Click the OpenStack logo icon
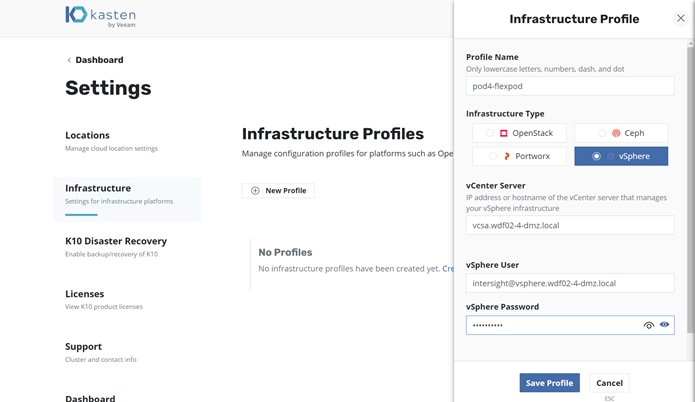 point(504,133)
